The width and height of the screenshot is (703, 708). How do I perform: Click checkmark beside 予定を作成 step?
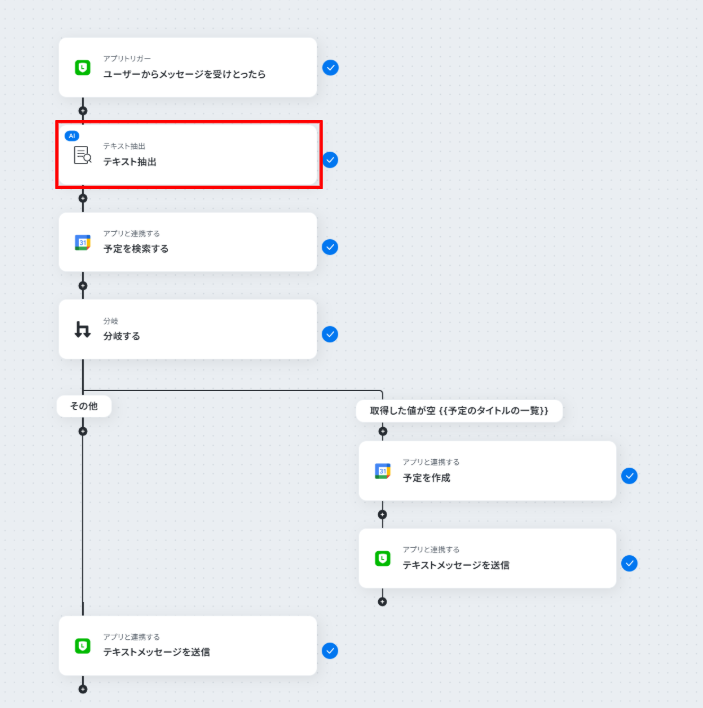(629, 476)
